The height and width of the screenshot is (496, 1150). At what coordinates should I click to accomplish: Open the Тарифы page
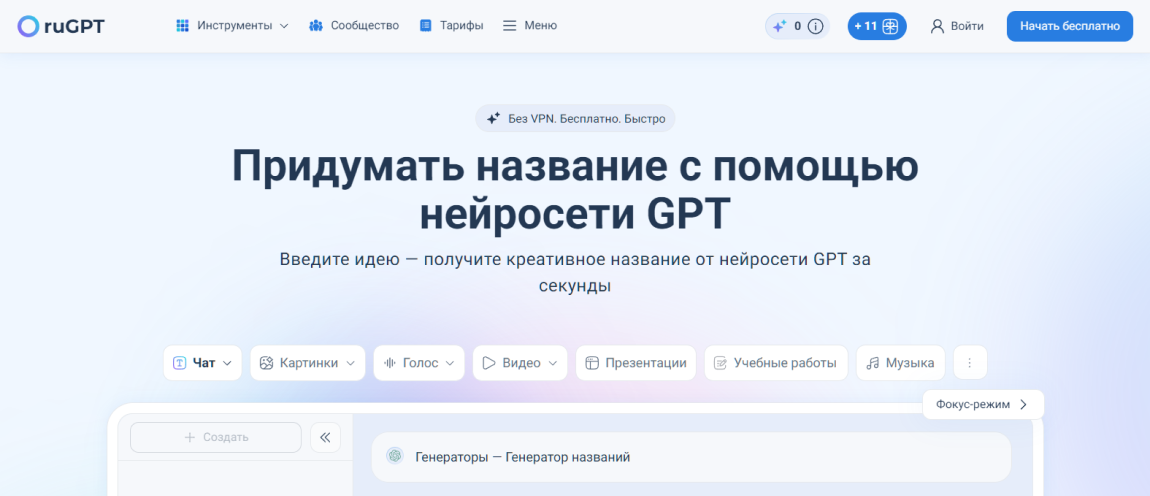click(x=451, y=26)
